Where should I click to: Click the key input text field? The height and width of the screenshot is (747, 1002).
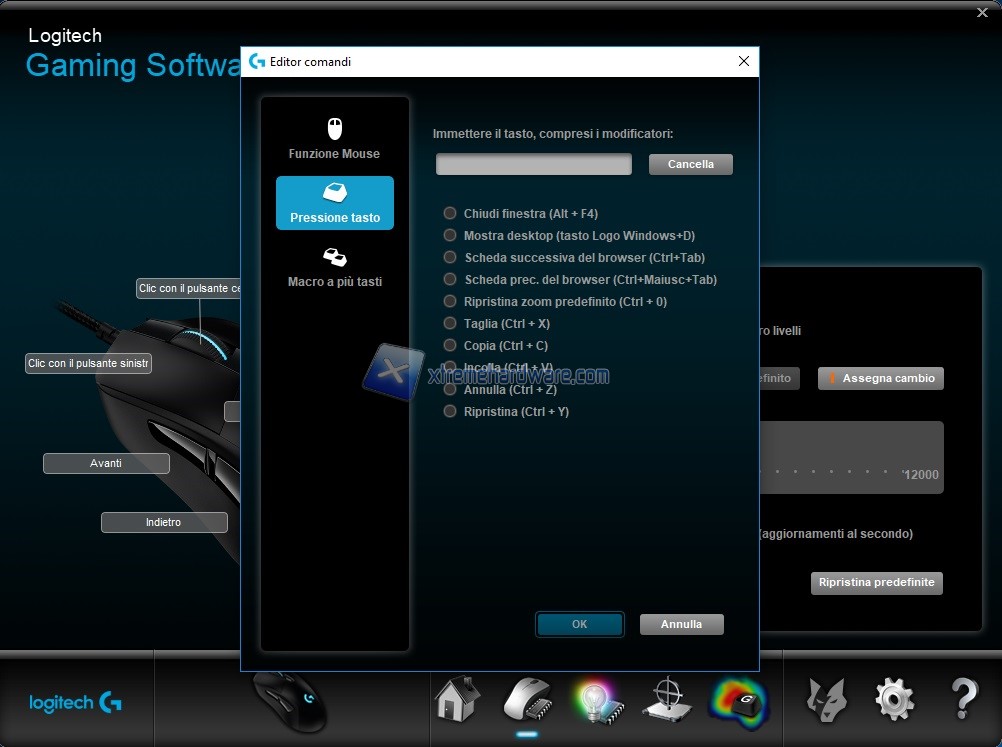534,164
